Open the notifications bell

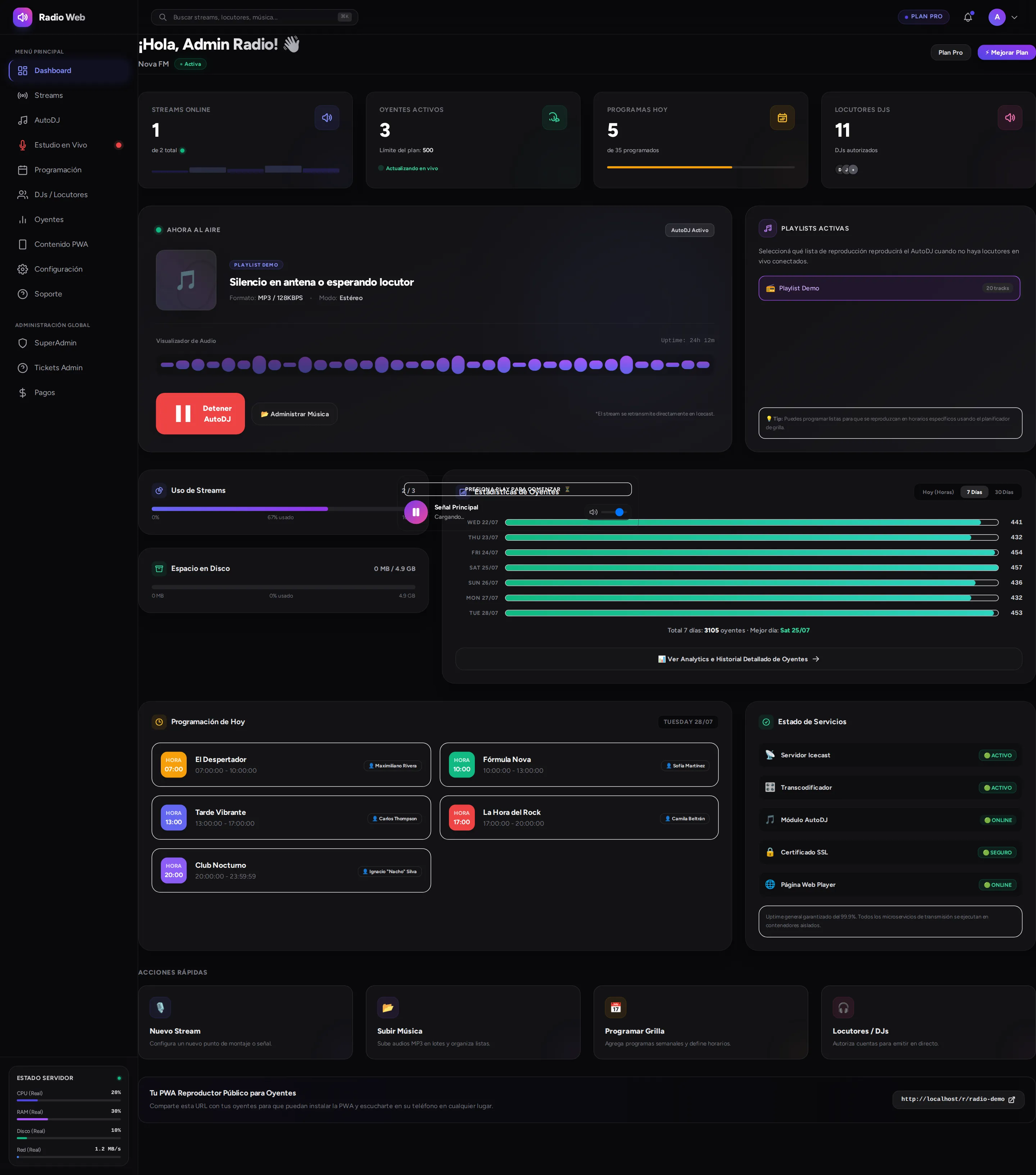pyautogui.click(x=968, y=17)
